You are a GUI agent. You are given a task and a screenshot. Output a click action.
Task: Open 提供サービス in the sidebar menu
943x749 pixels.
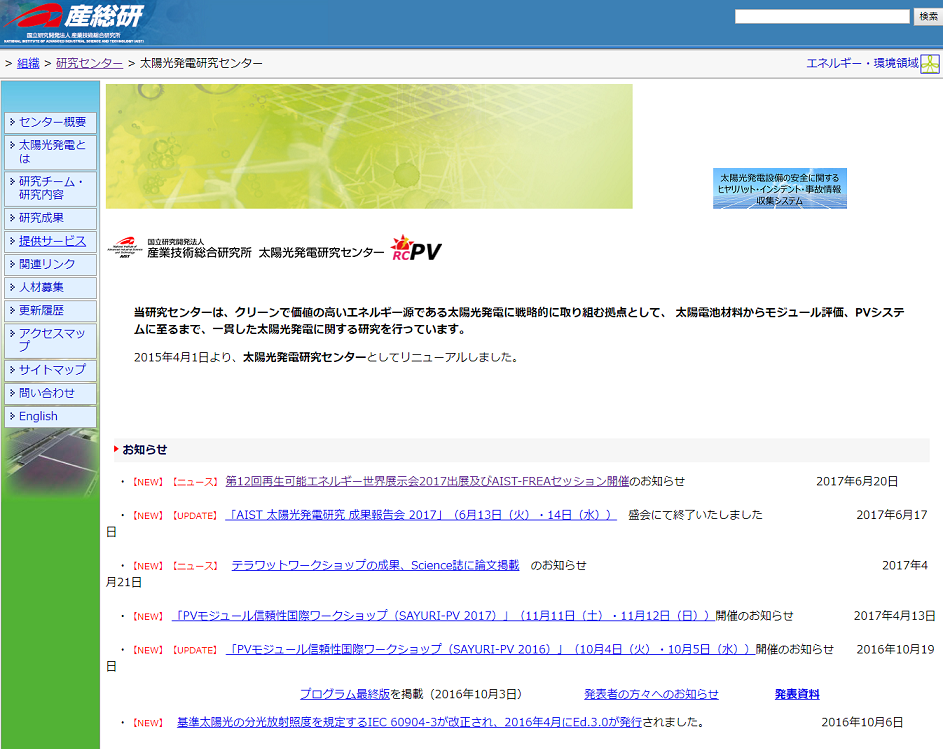click(51, 241)
